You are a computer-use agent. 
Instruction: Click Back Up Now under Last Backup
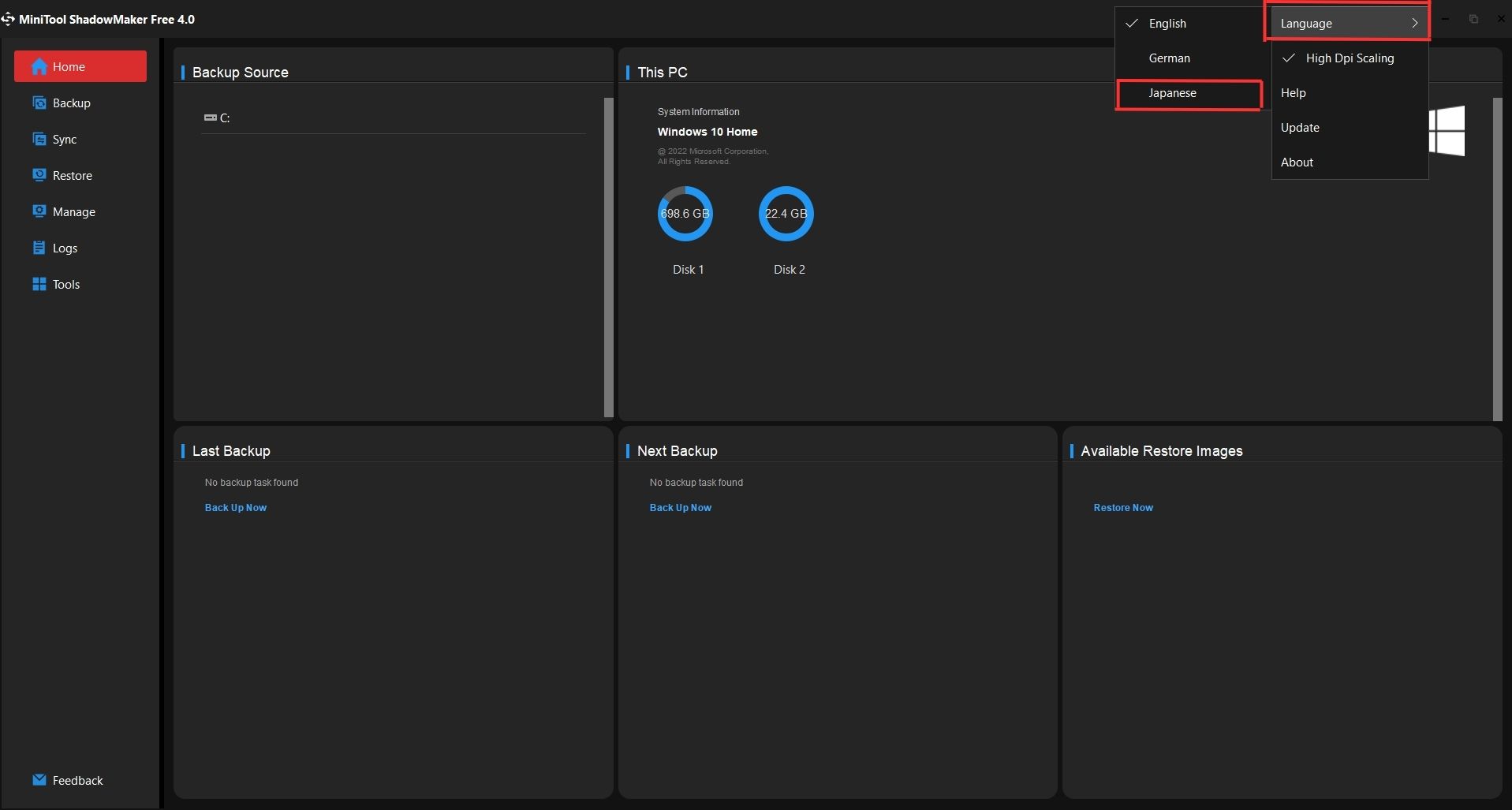(235, 508)
